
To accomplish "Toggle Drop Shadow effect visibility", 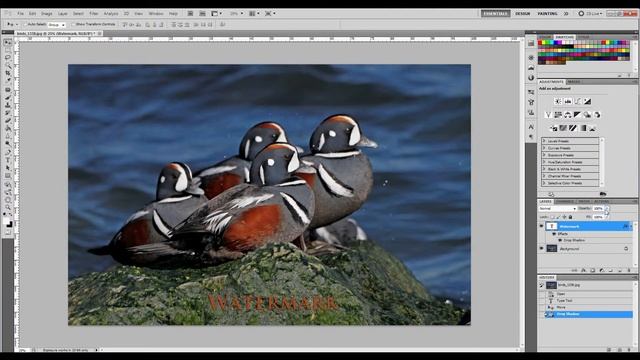I will (560, 240).
